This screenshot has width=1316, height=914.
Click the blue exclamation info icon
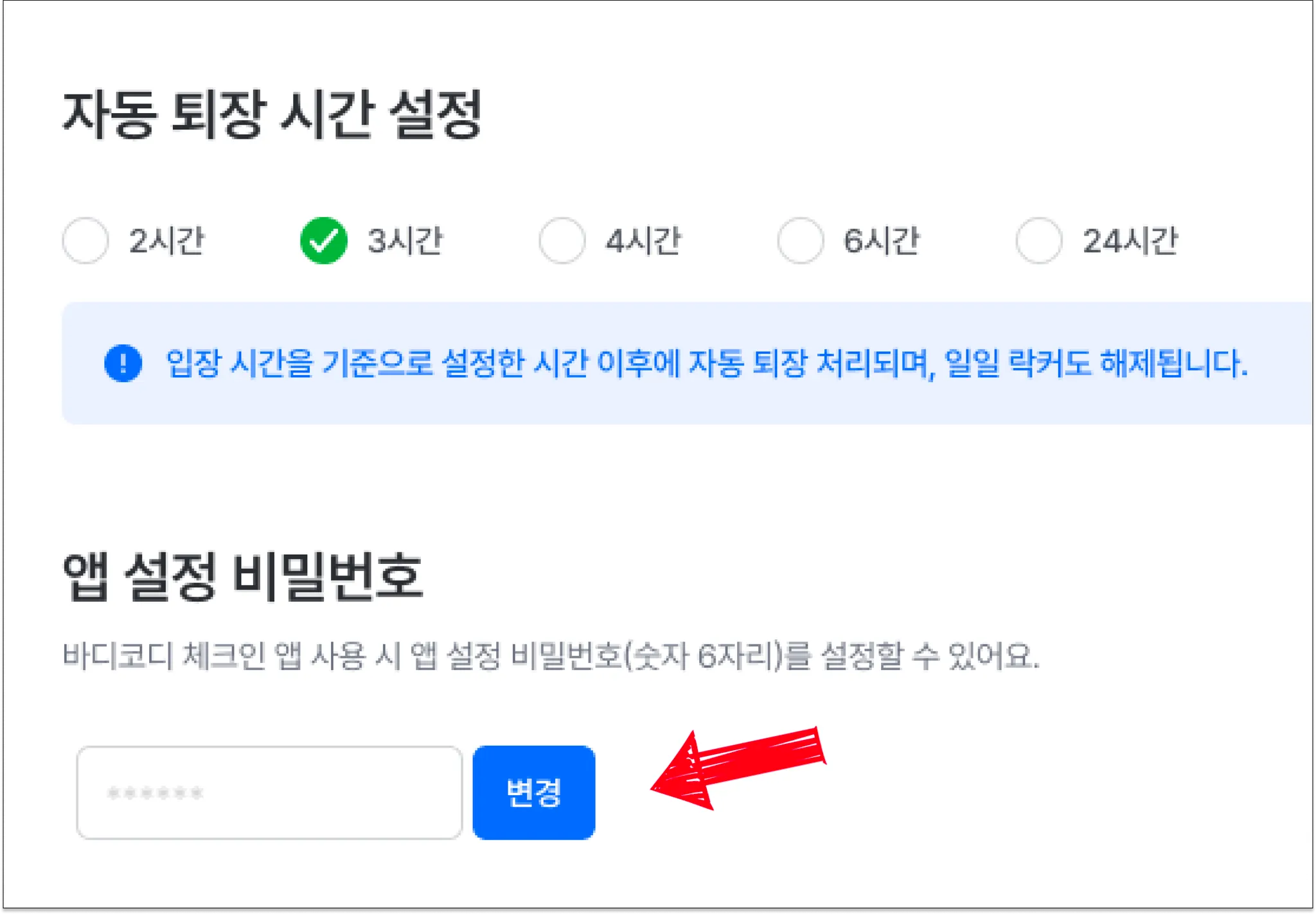point(123,363)
